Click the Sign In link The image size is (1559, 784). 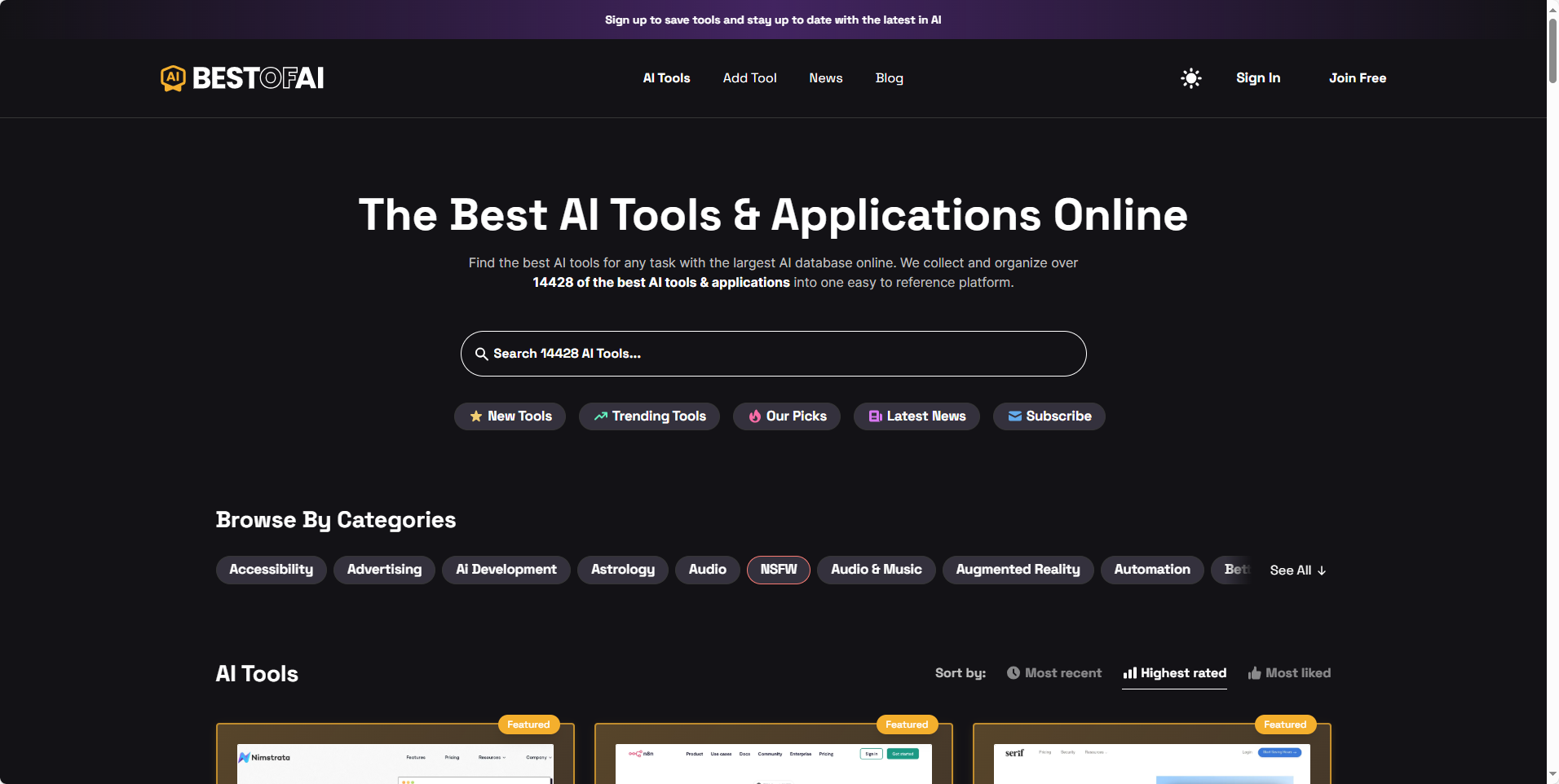click(1258, 78)
